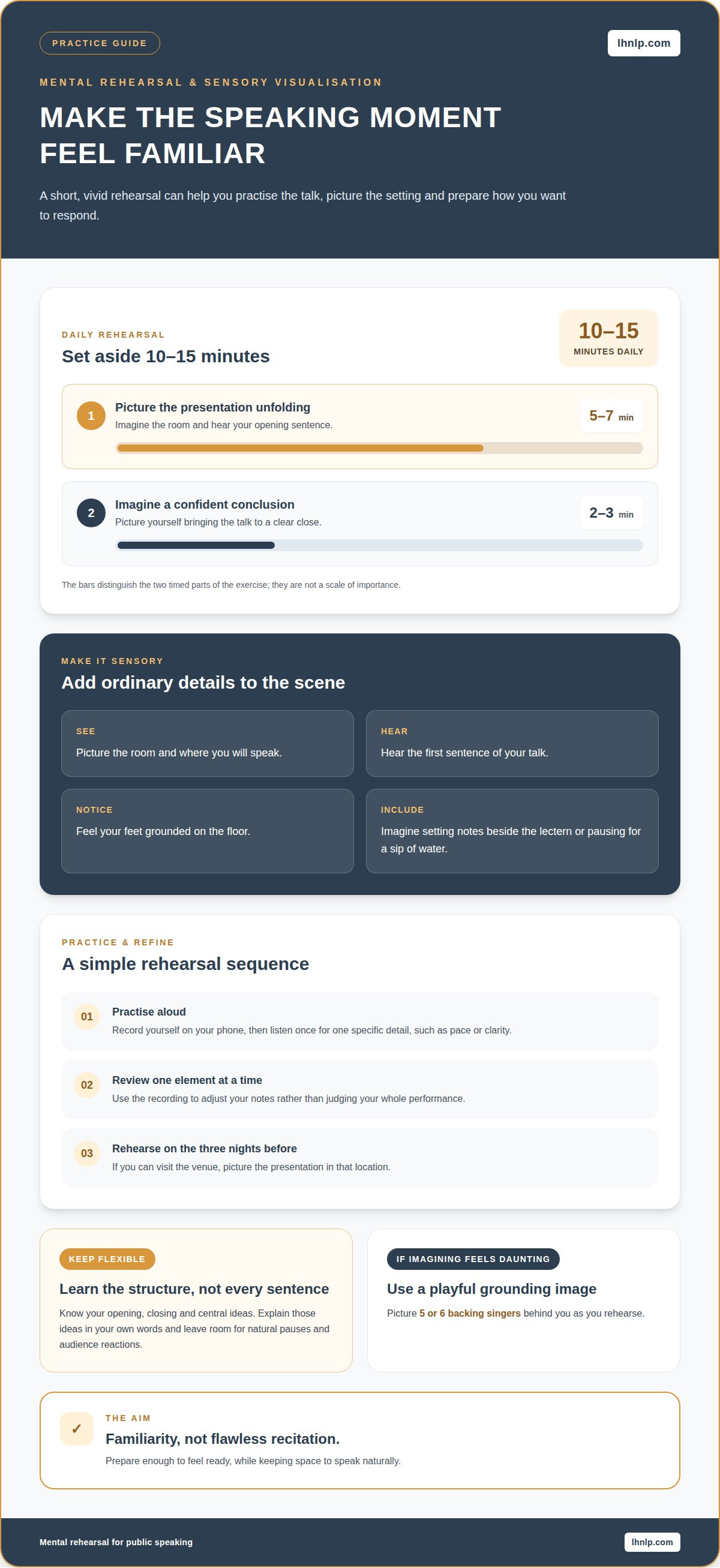
Task: Open the lhnlp.com link in footer
Action: coord(652,1542)
